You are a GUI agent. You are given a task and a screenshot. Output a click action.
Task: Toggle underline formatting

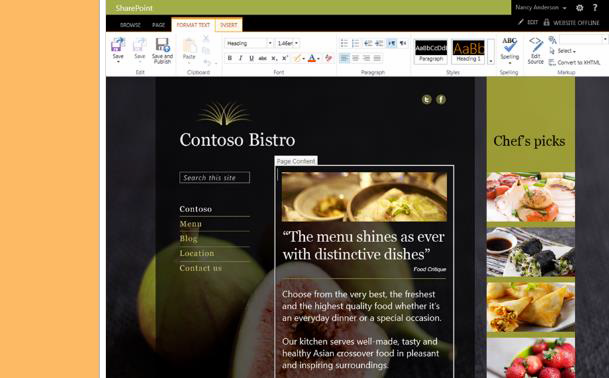coord(251,58)
